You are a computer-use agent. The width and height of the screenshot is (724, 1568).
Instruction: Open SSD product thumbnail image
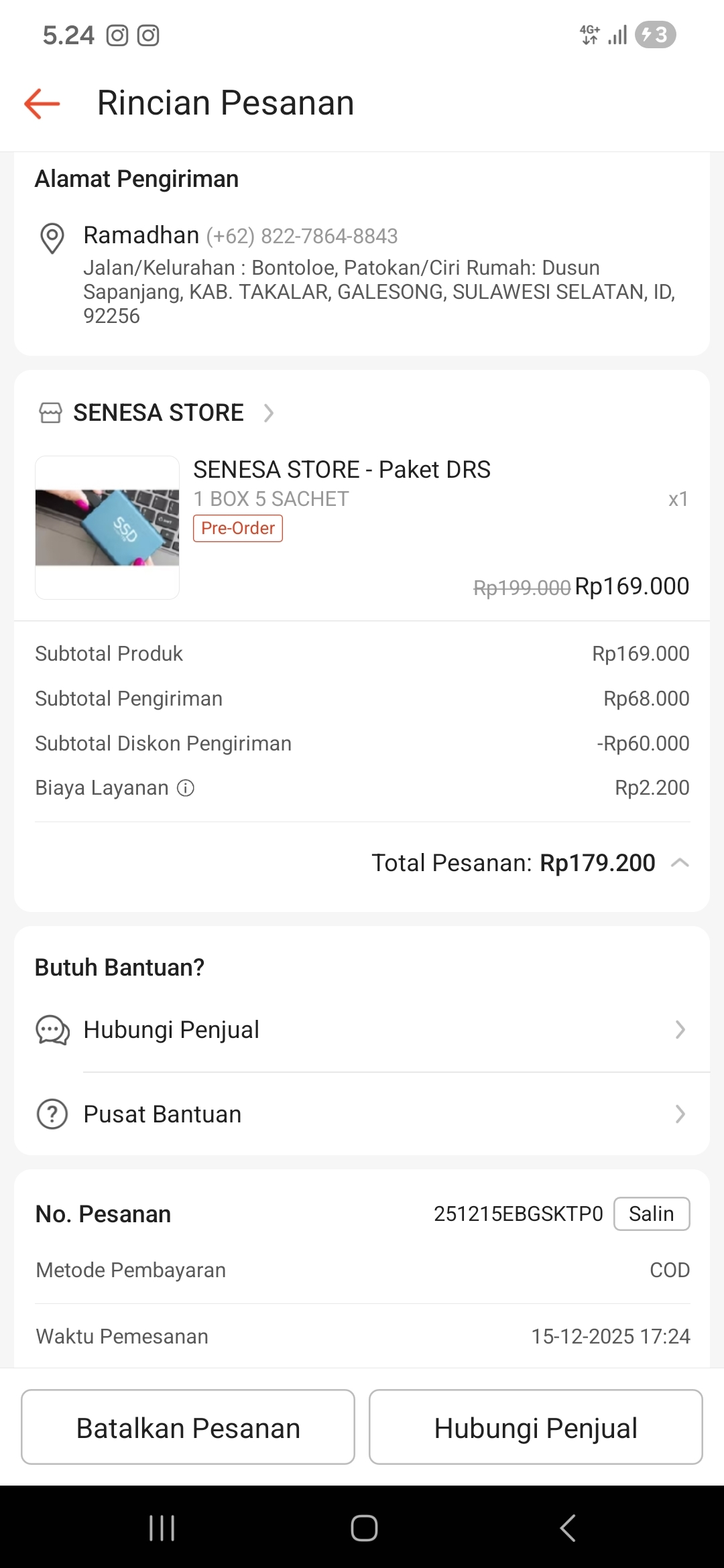click(x=107, y=527)
